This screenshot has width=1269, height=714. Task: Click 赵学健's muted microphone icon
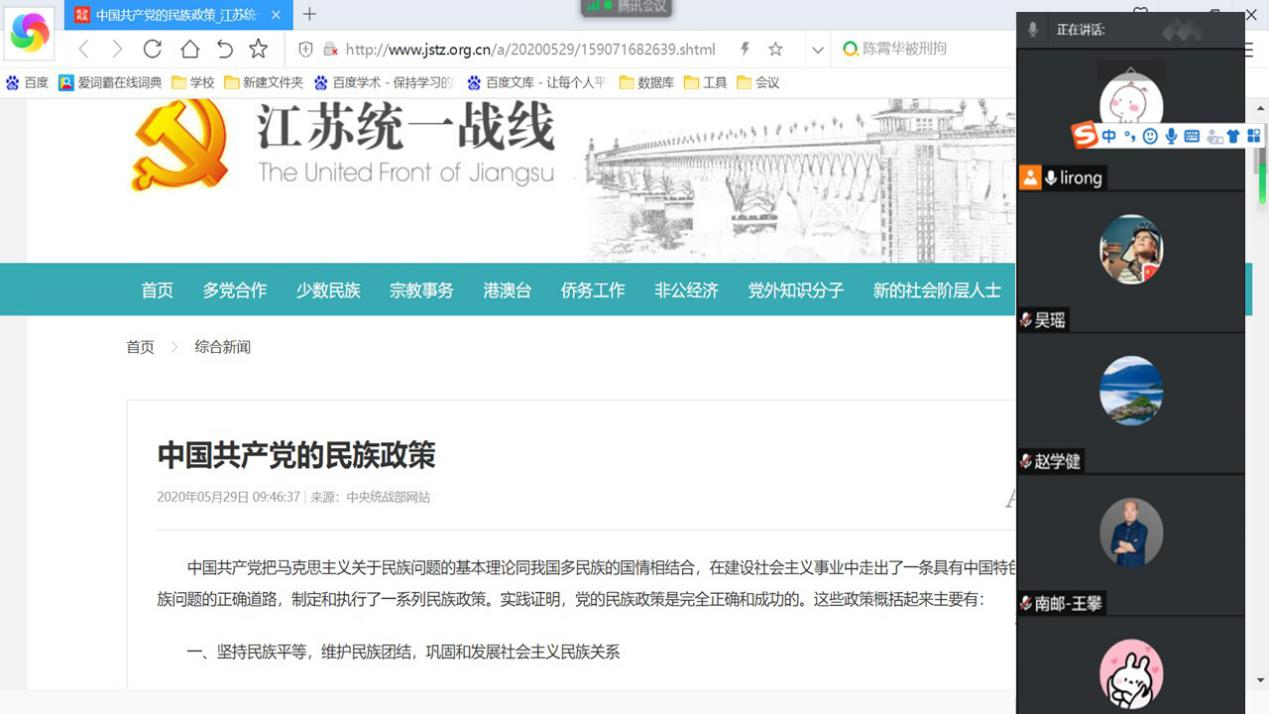click(1026, 461)
